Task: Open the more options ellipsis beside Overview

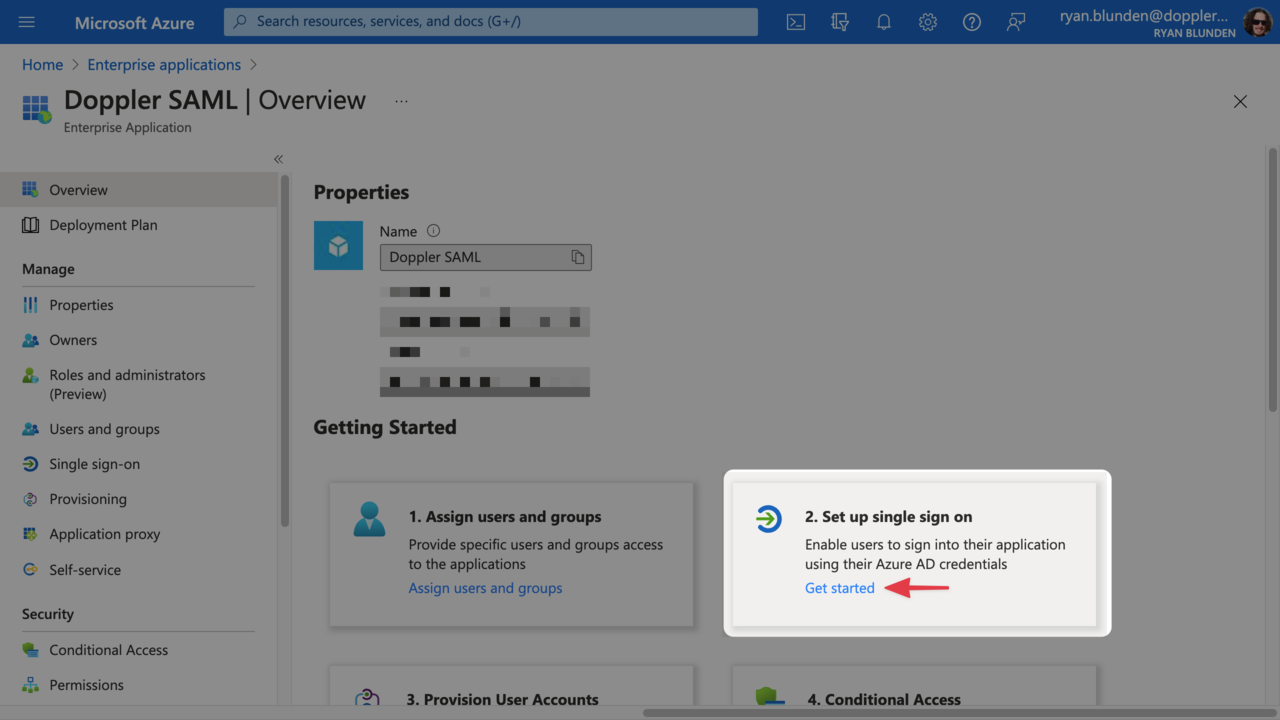Action: click(x=401, y=101)
